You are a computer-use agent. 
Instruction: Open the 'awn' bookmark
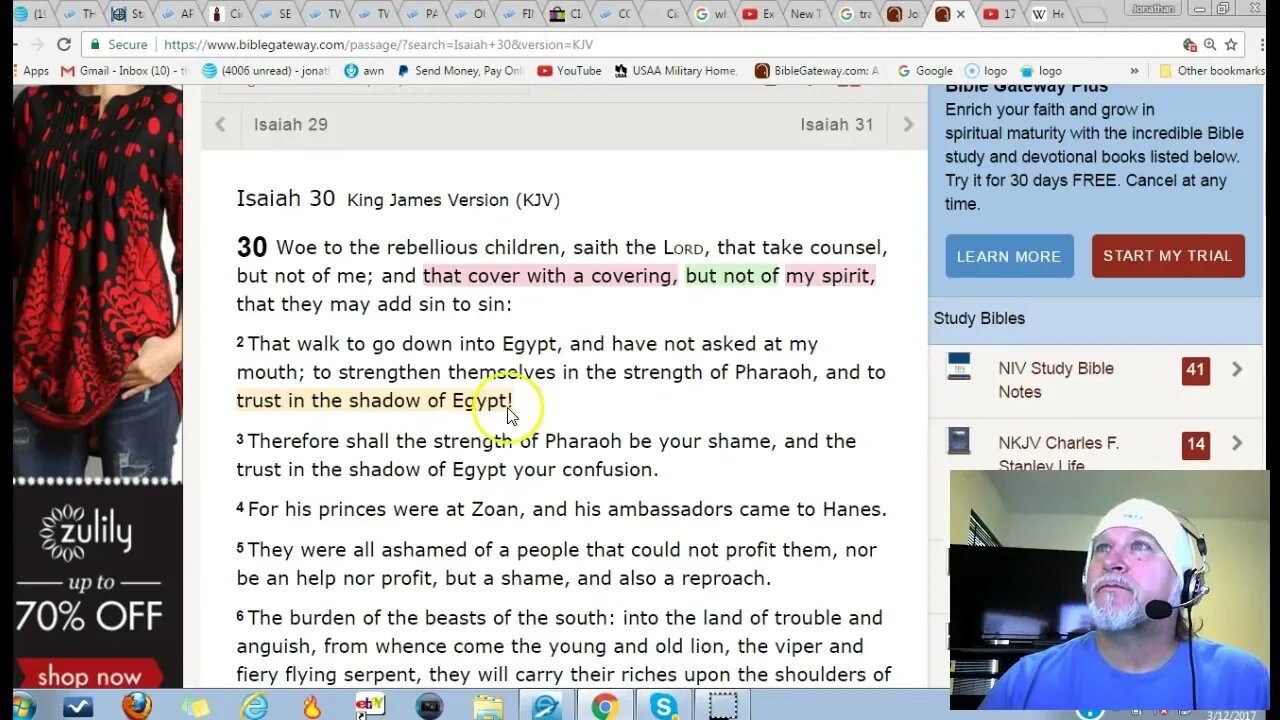click(364, 71)
